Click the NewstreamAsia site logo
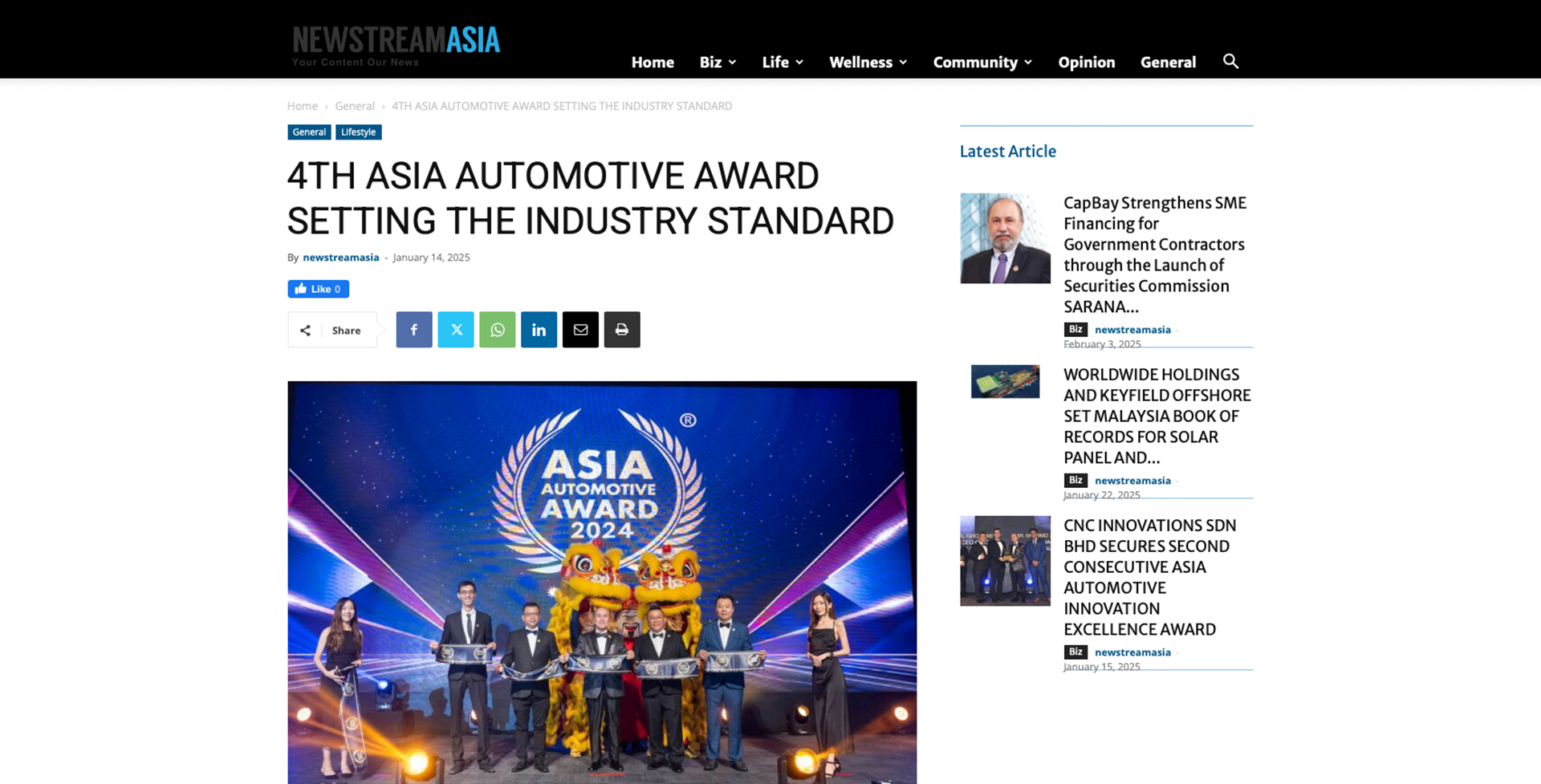1541x784 pixels. 396,44
